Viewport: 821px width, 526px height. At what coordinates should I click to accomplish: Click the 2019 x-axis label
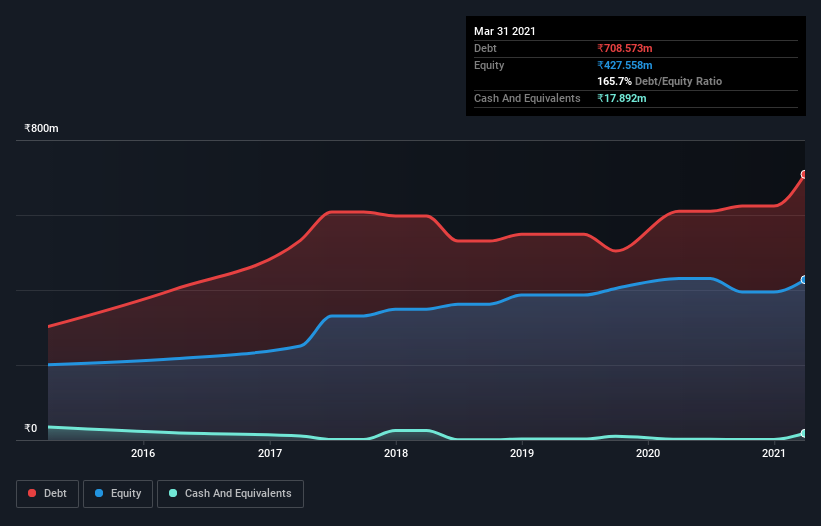(522, 453)
